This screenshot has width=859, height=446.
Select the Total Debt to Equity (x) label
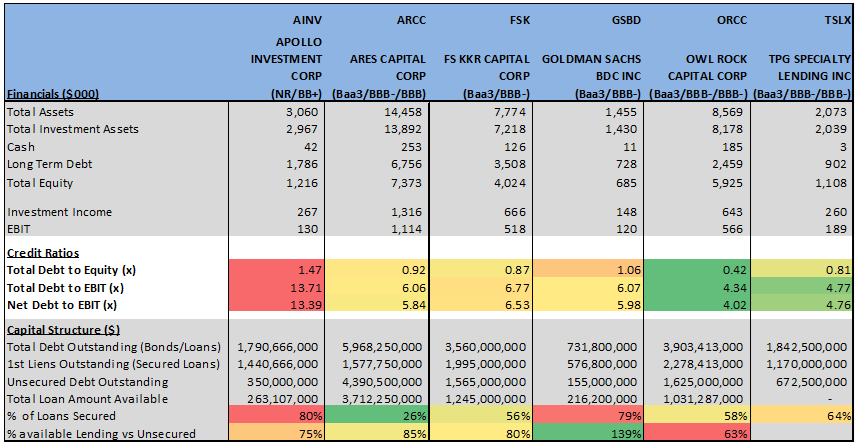[x=71, y=270]
